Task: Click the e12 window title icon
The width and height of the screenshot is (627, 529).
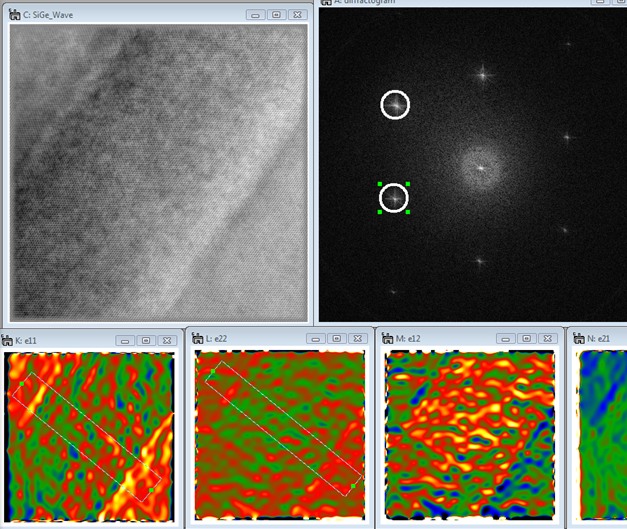Action: pos(387,340)
